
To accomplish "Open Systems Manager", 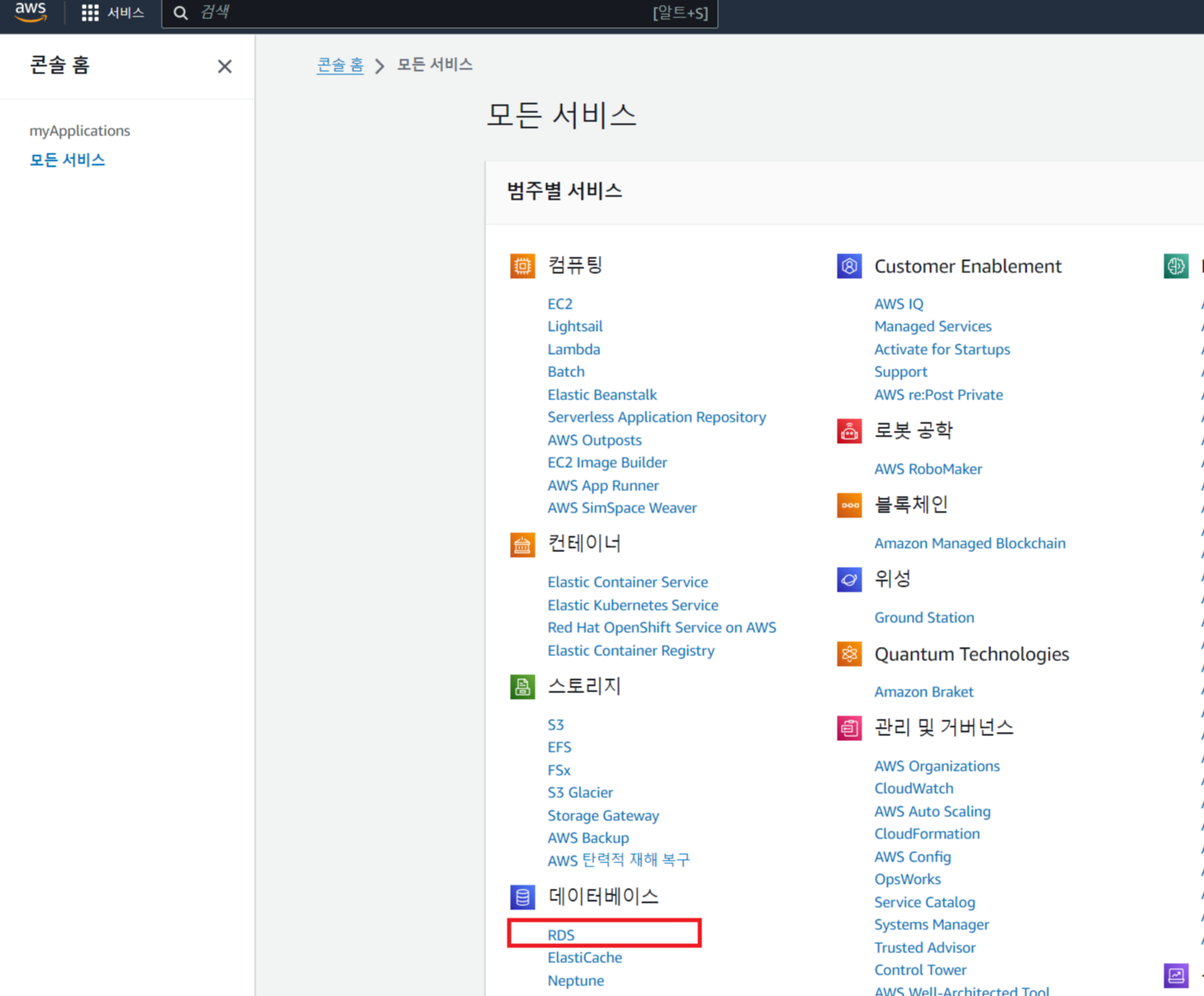I will [931, 924].
